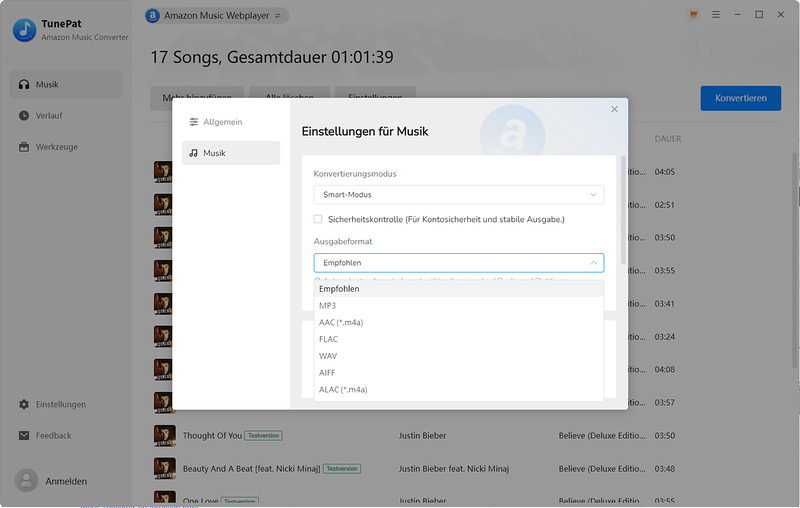
Task: Click Testversion badge beside Beauty And A Beat
Action: point(342,469)
